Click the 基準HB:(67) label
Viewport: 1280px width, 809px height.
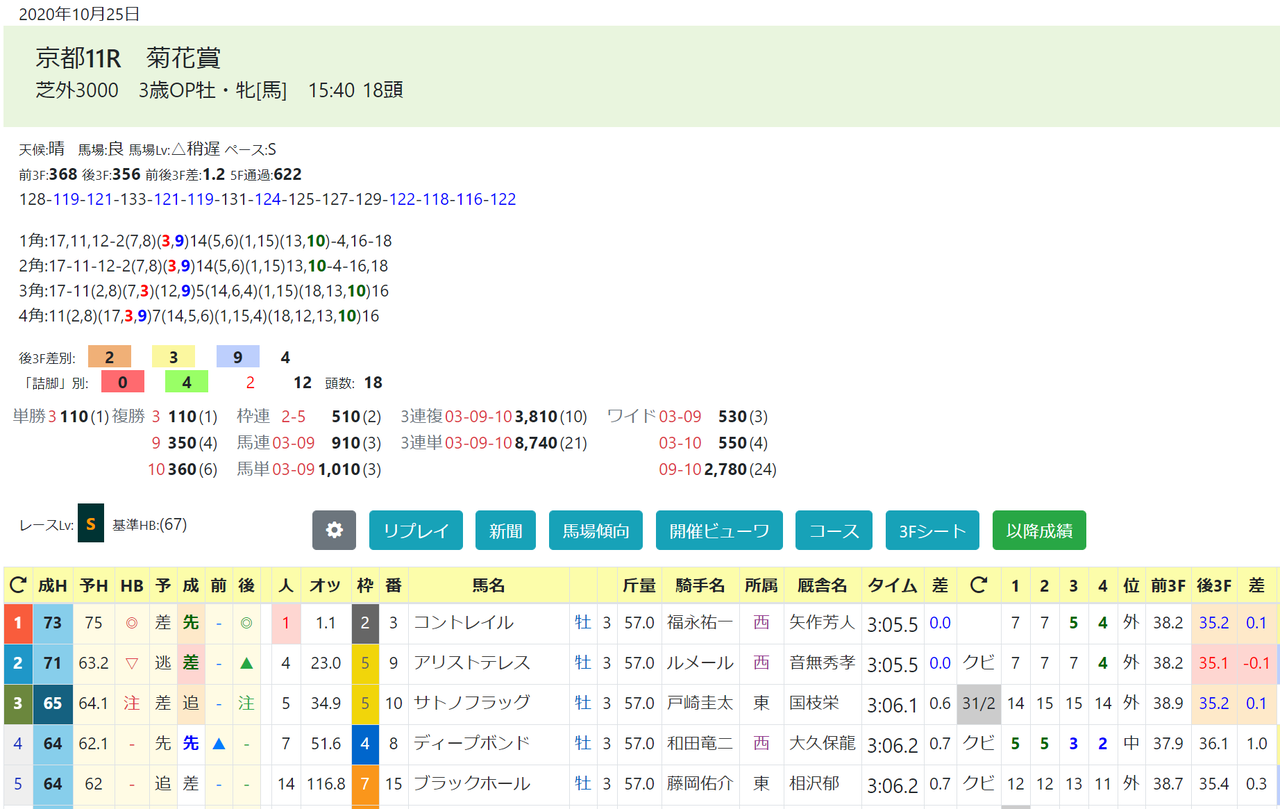(x=150, y=524)
